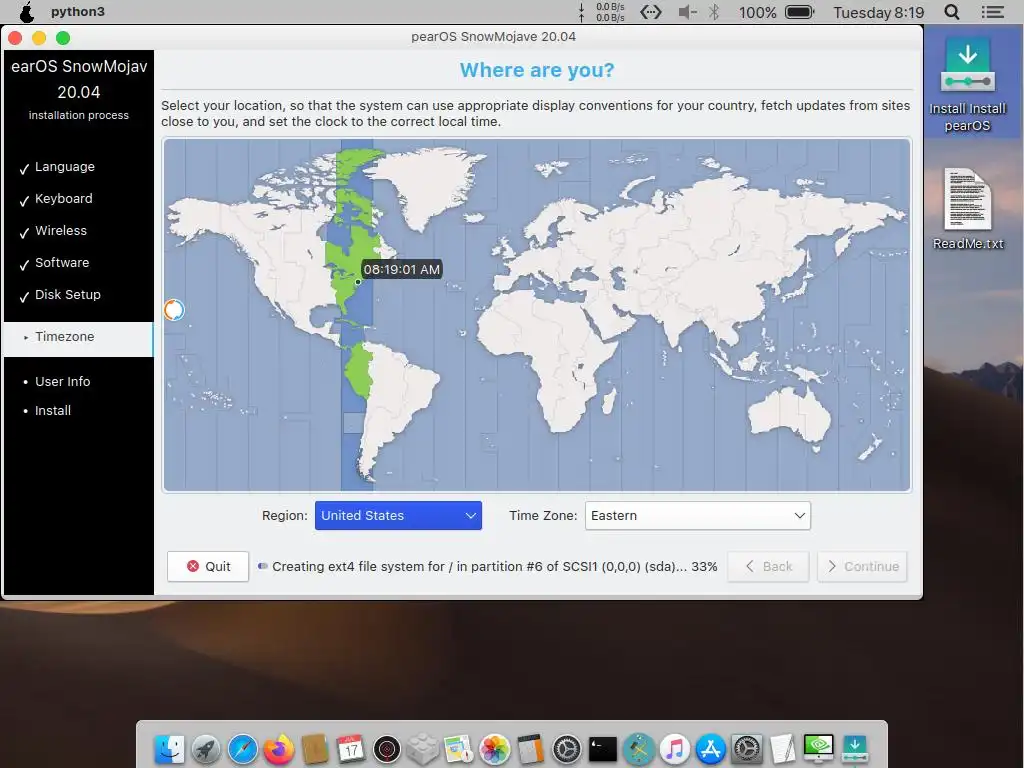Click the Continue button
This screenshot has height=768, width=1024.
tap(862, 566)
